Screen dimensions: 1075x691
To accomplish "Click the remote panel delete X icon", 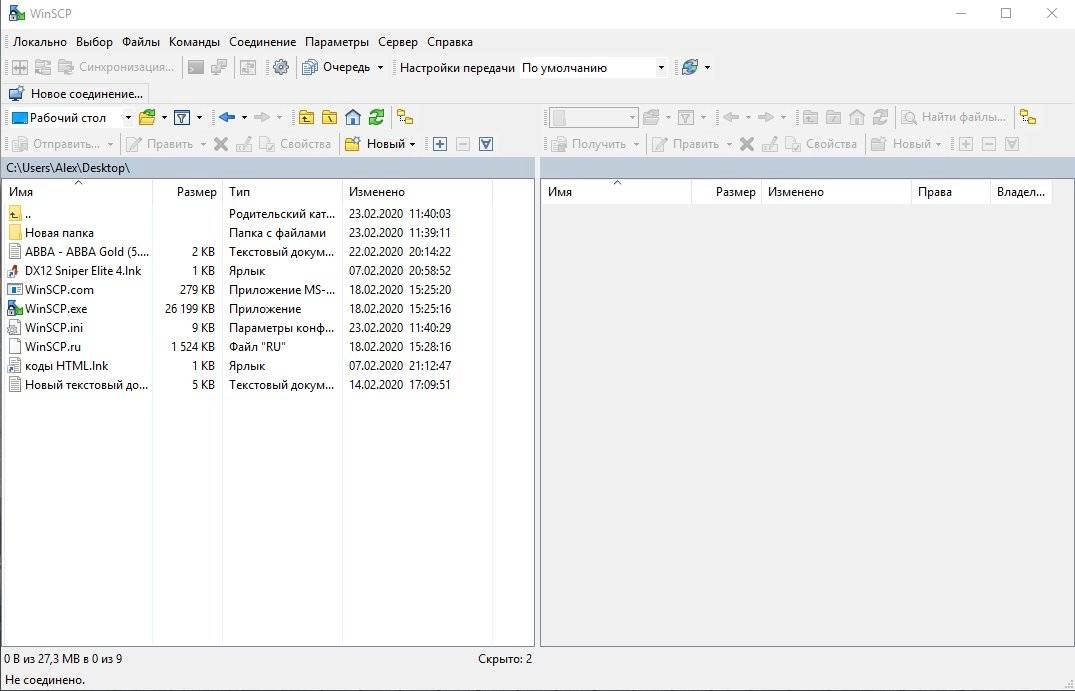I will (x=747, y=144).
